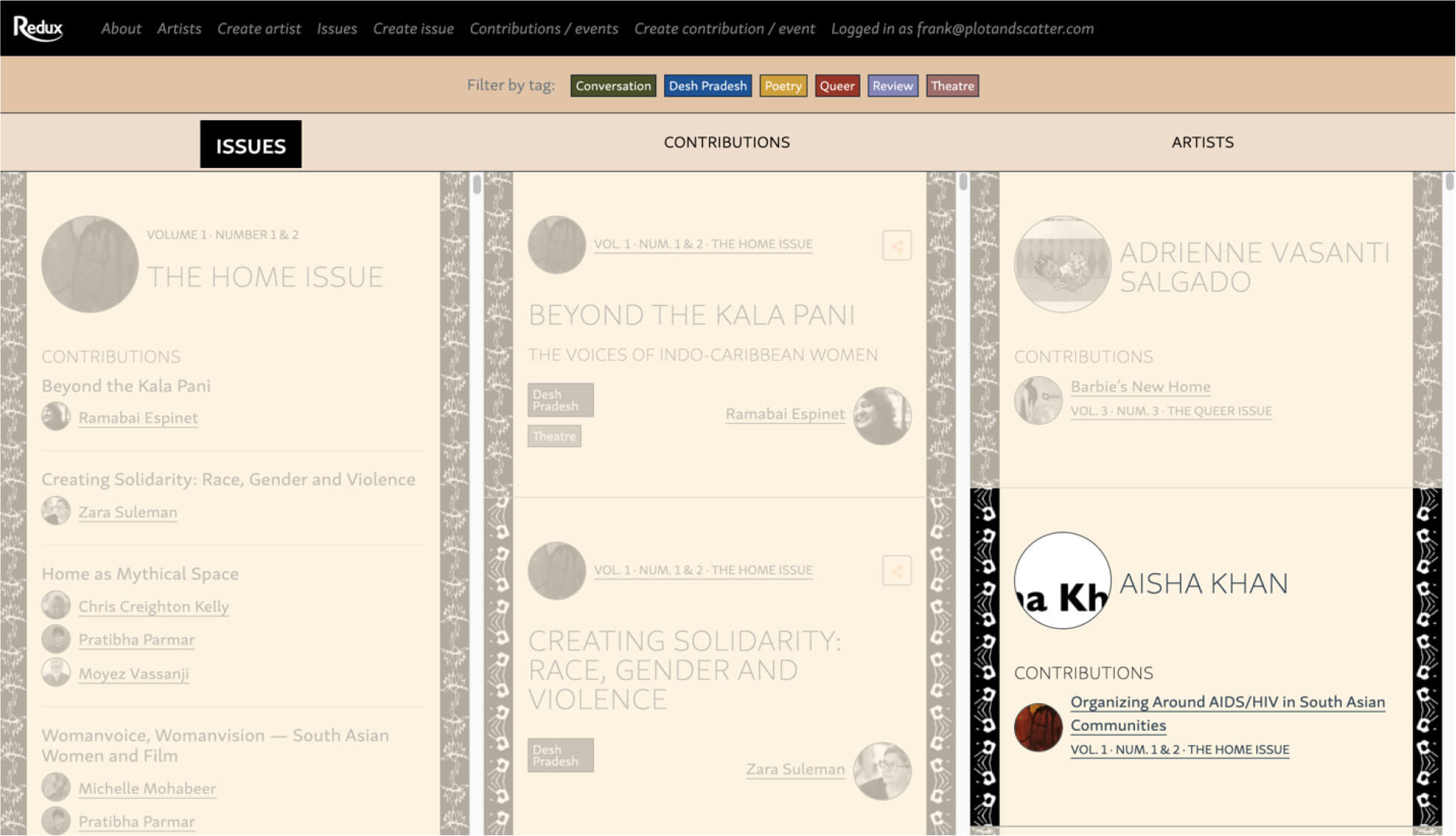Click Zara Suleman's portrait in contributions column

click(881, 771)
